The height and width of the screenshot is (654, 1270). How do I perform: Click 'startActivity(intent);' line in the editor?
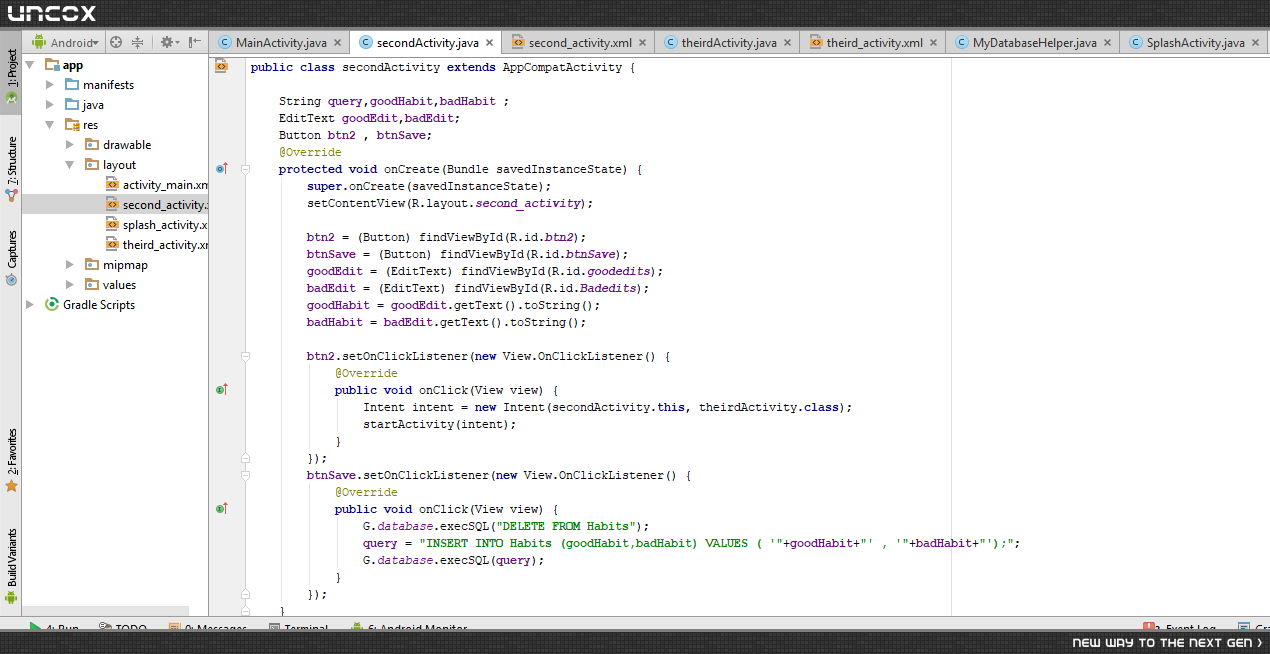point(440,424)
